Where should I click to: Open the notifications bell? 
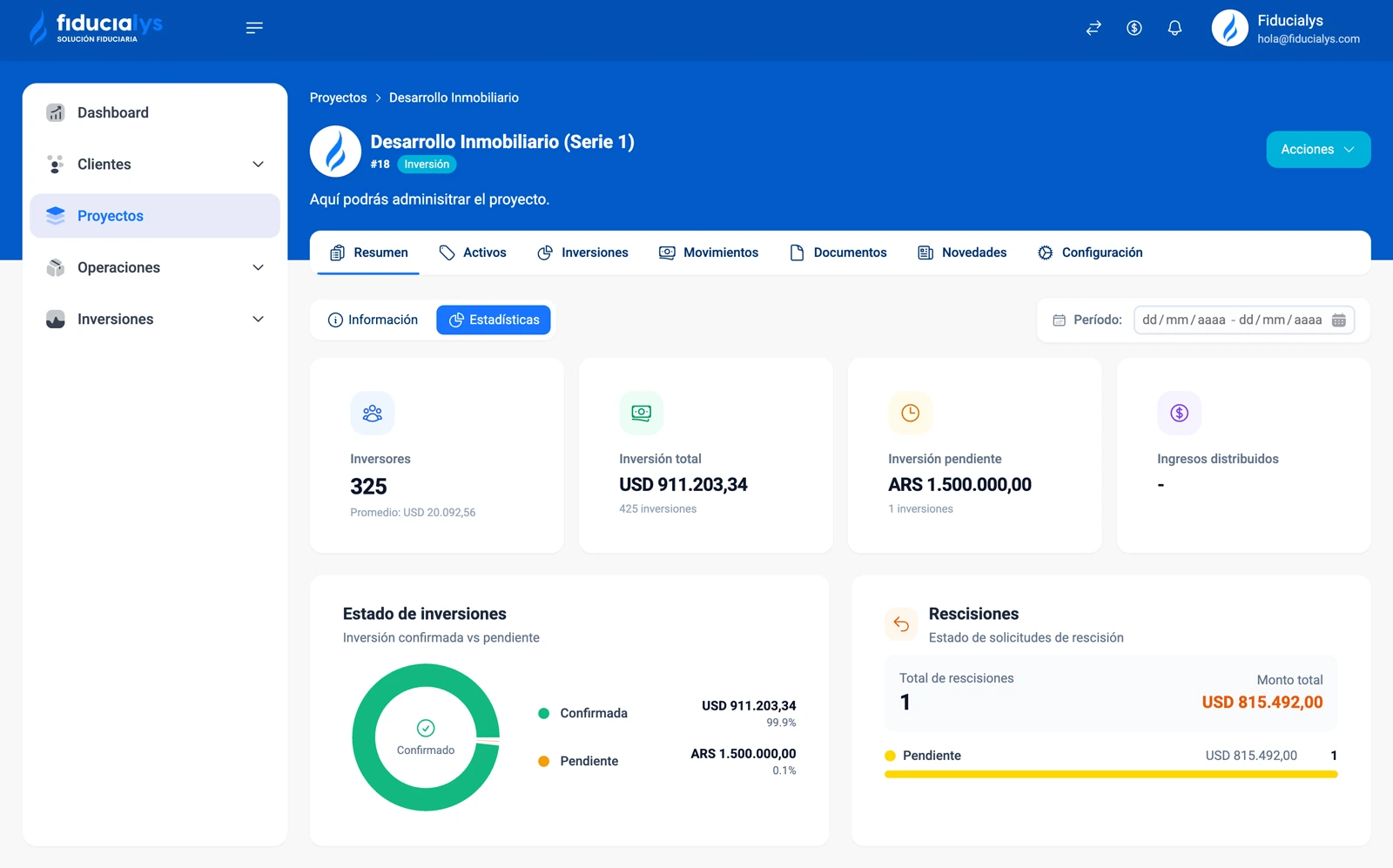click(1174, 28)
